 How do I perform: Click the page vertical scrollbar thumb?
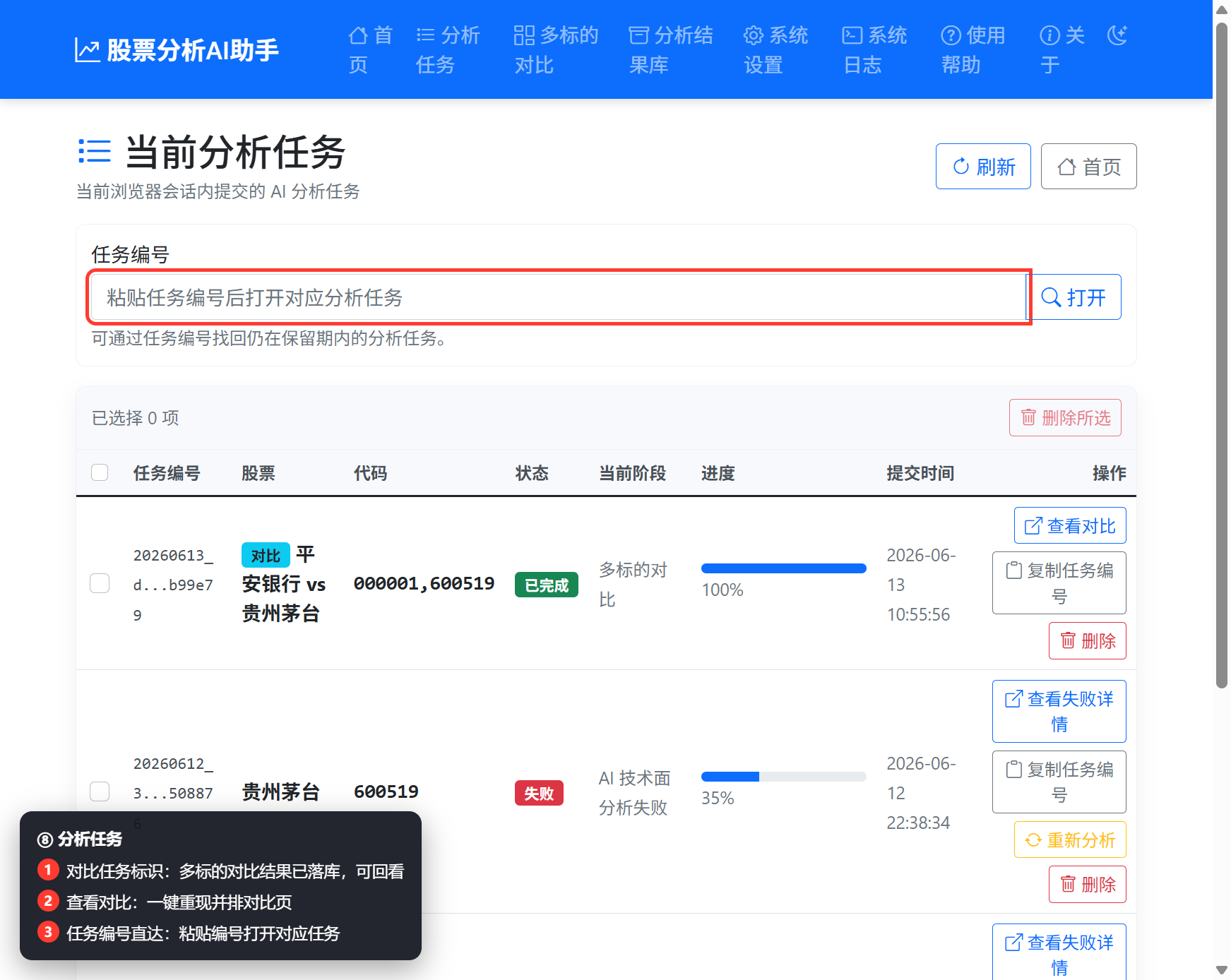tap(1222, 354)
